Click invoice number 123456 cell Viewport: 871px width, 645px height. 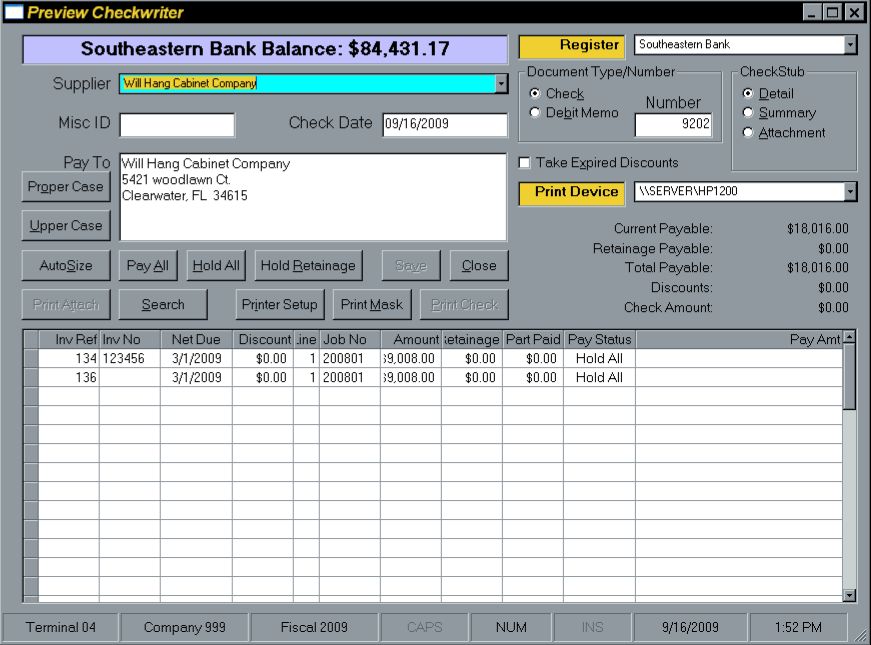tap(130, 358)
